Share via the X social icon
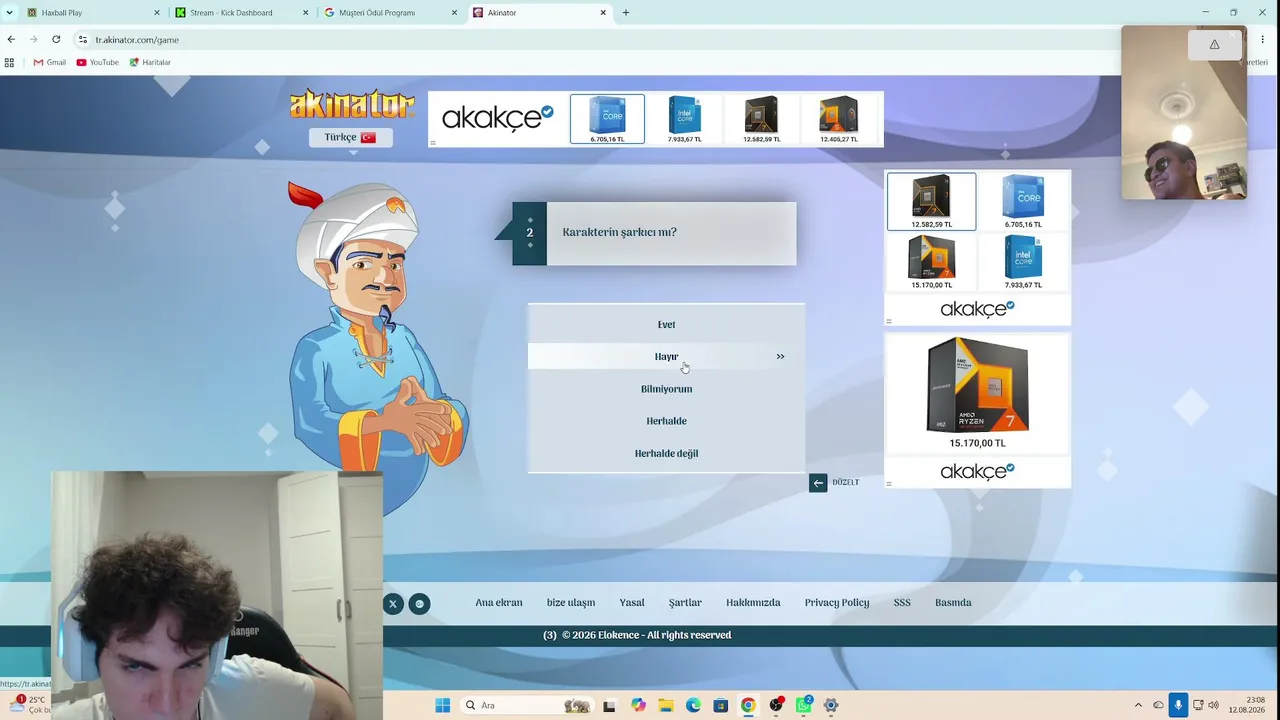The width and height of the screenshot is (1280, 720). tap(393, 604)
